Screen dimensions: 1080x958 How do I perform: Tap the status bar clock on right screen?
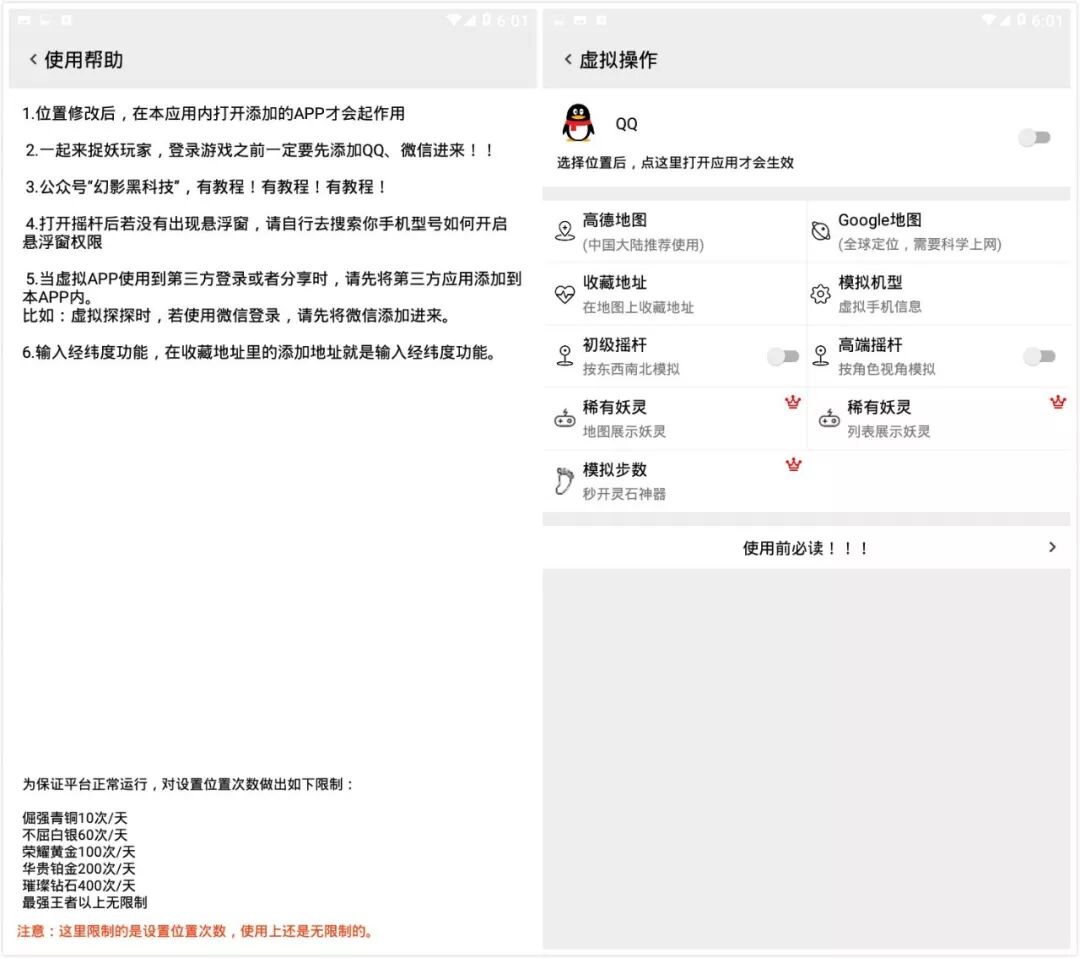(1047, 21)
